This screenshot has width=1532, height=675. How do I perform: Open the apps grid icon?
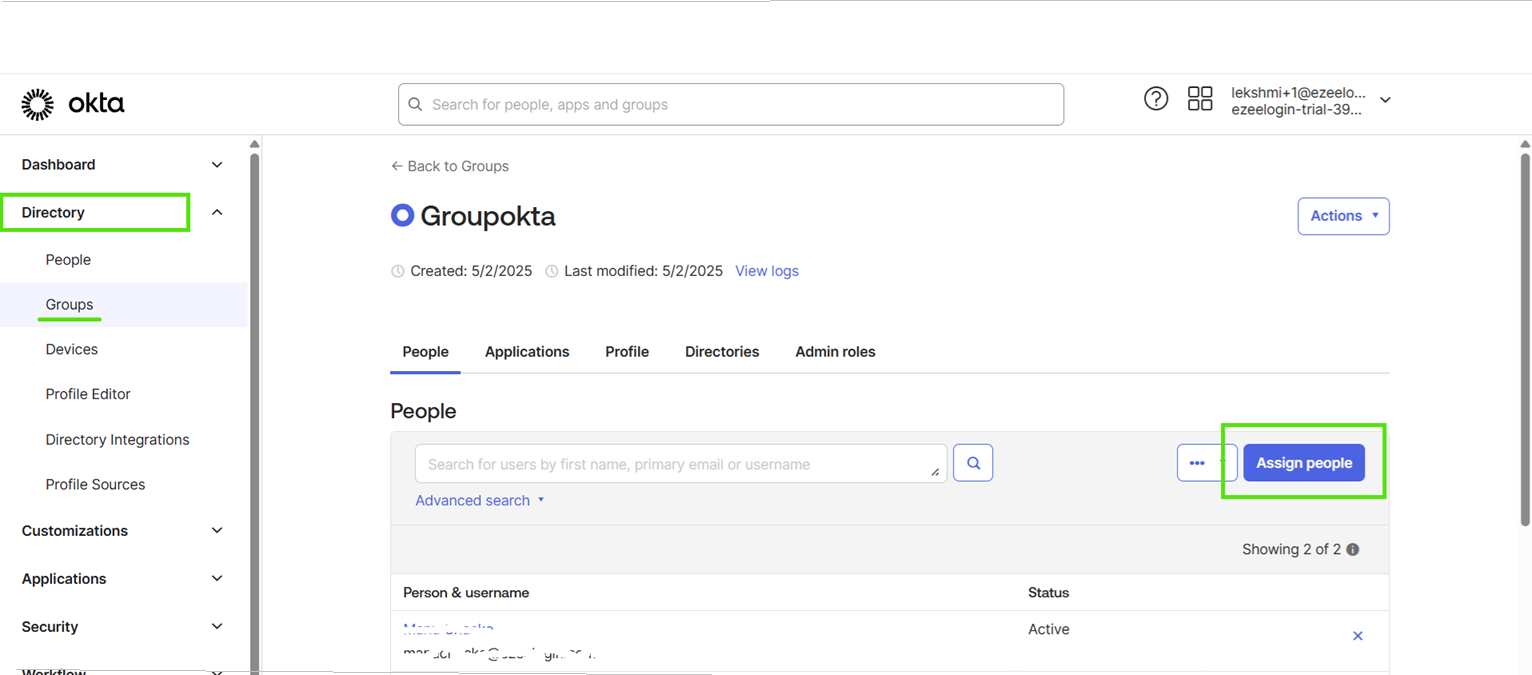coord(1200,99)
